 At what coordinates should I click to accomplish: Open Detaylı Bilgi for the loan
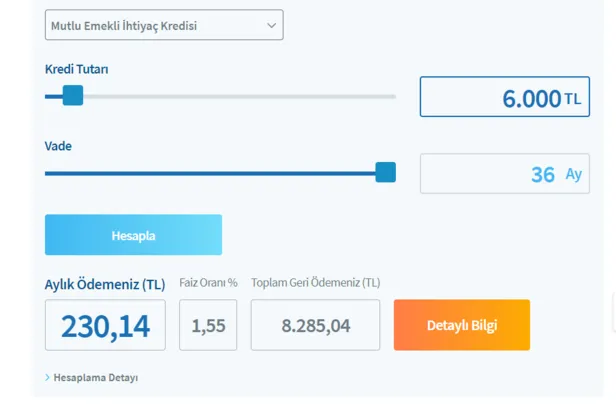[x=461, y=325]
